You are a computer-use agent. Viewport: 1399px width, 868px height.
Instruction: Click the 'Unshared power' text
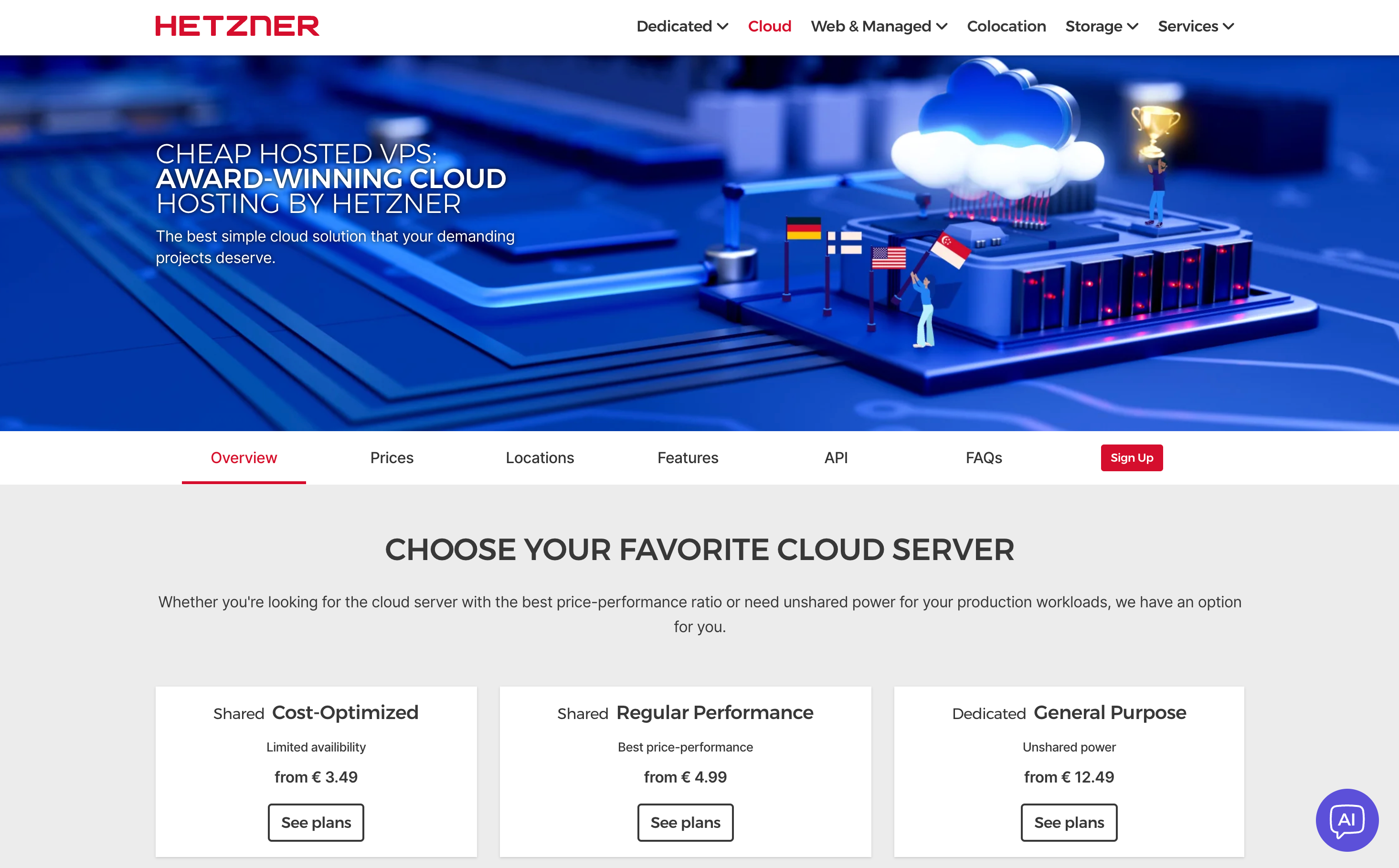1069,747
